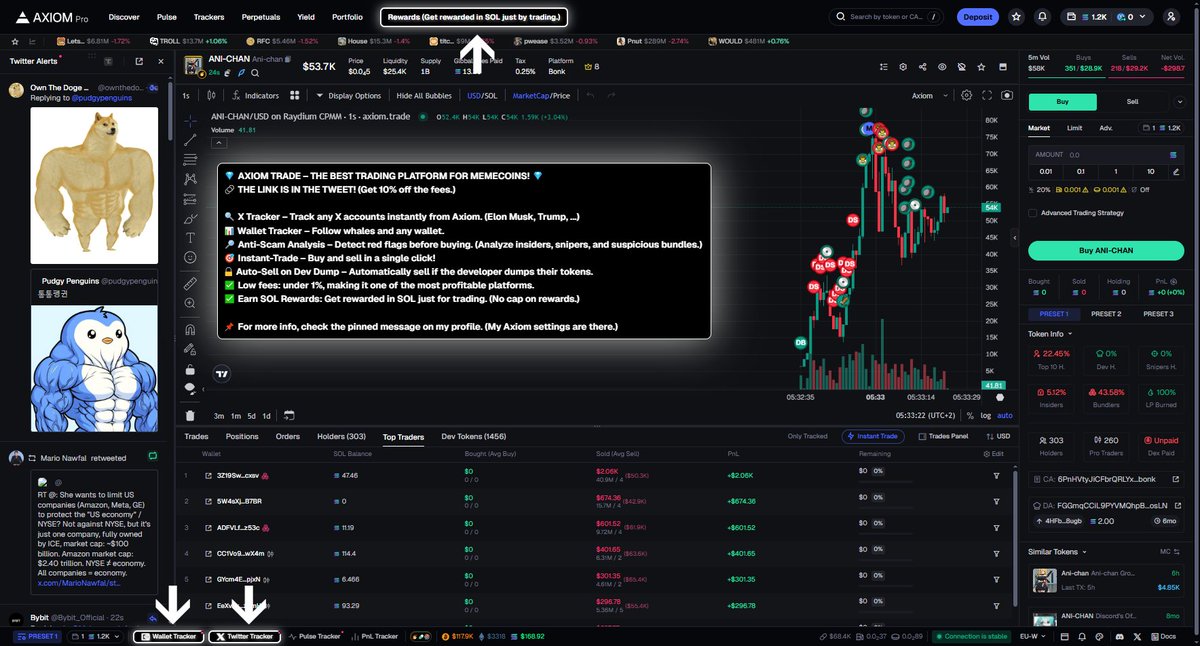Toggle MarketCap/Price display
Viewport: 1200px width, 646px height.
pyautogui.click(x=541, y=95)
